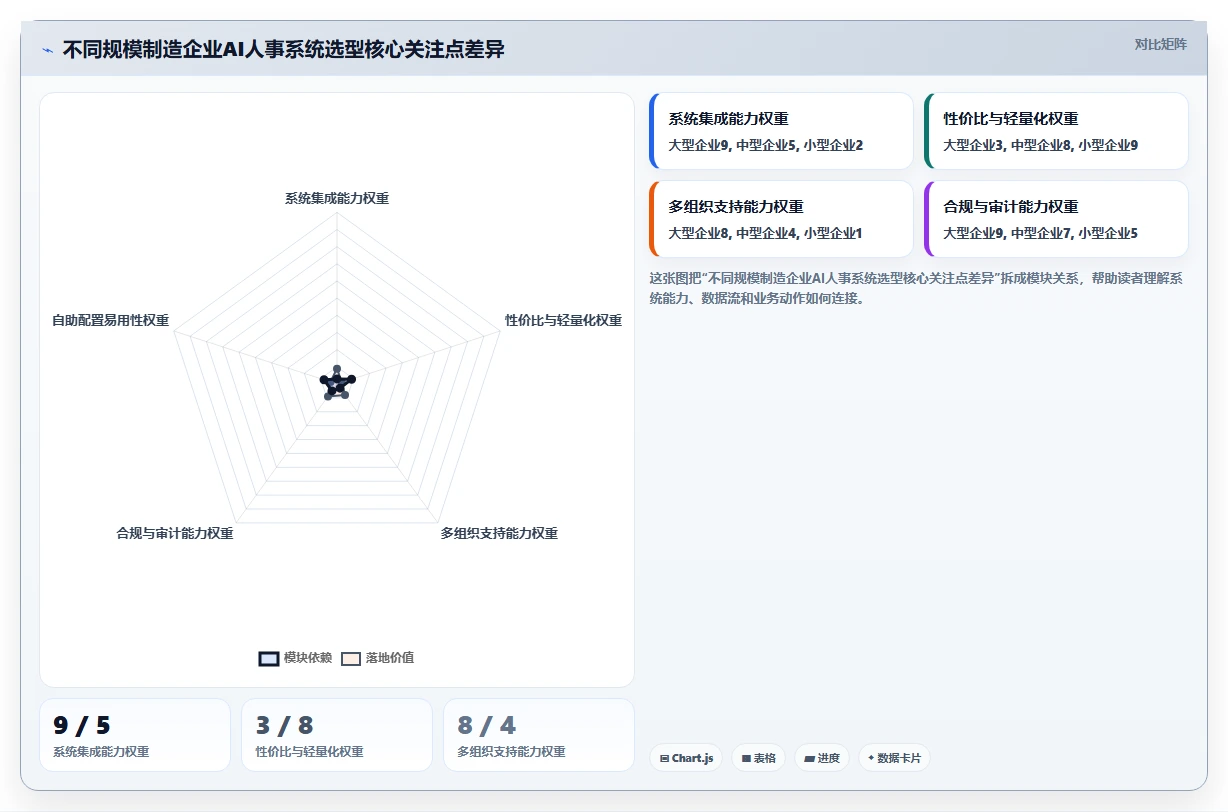Click text 大型企业9, 中型企业7, 小型企业5
Viewport: 1228px width, 812px height.
(1041, 233)
